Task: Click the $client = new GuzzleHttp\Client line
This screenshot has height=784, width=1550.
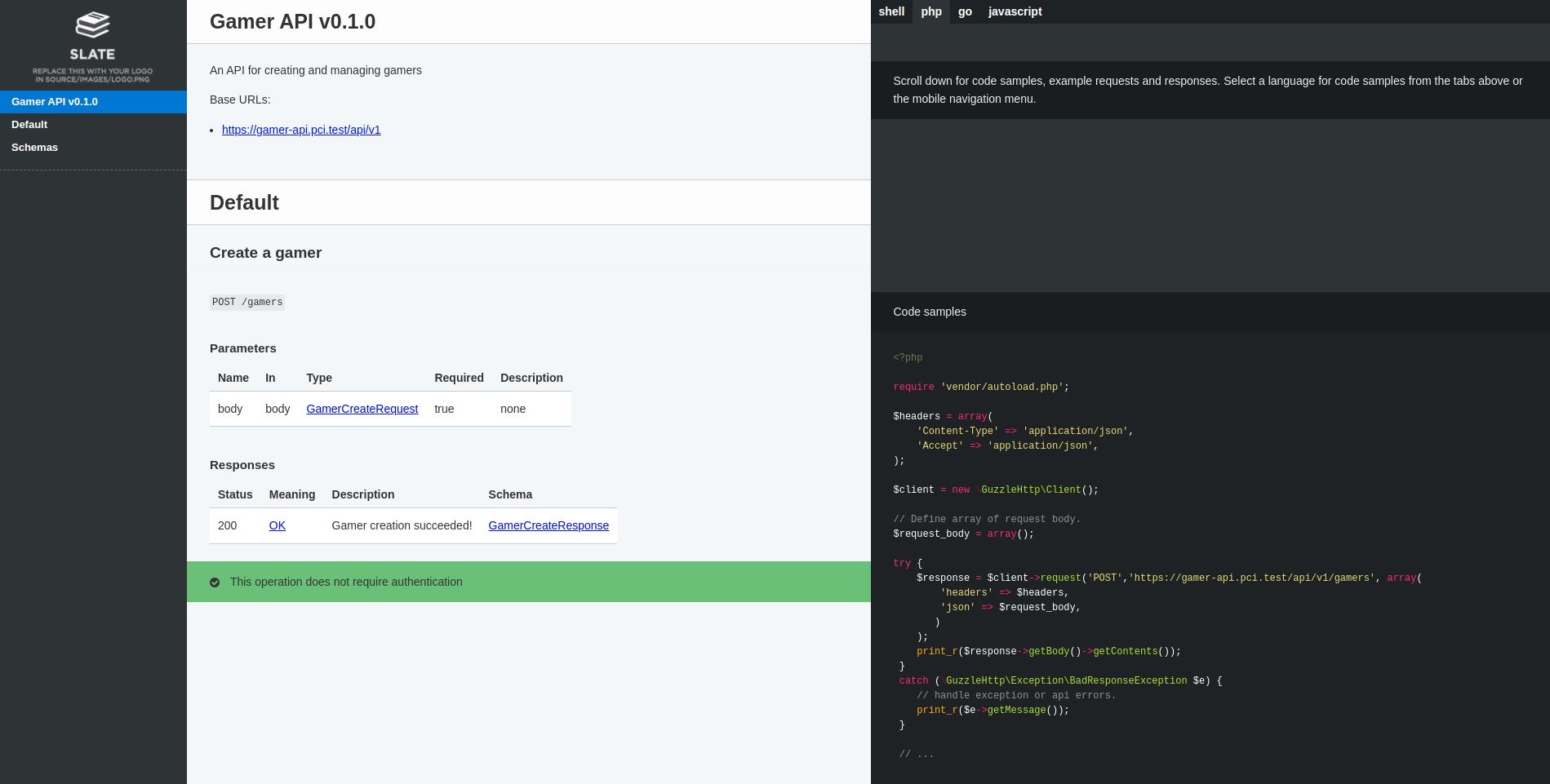Action: 996,490
